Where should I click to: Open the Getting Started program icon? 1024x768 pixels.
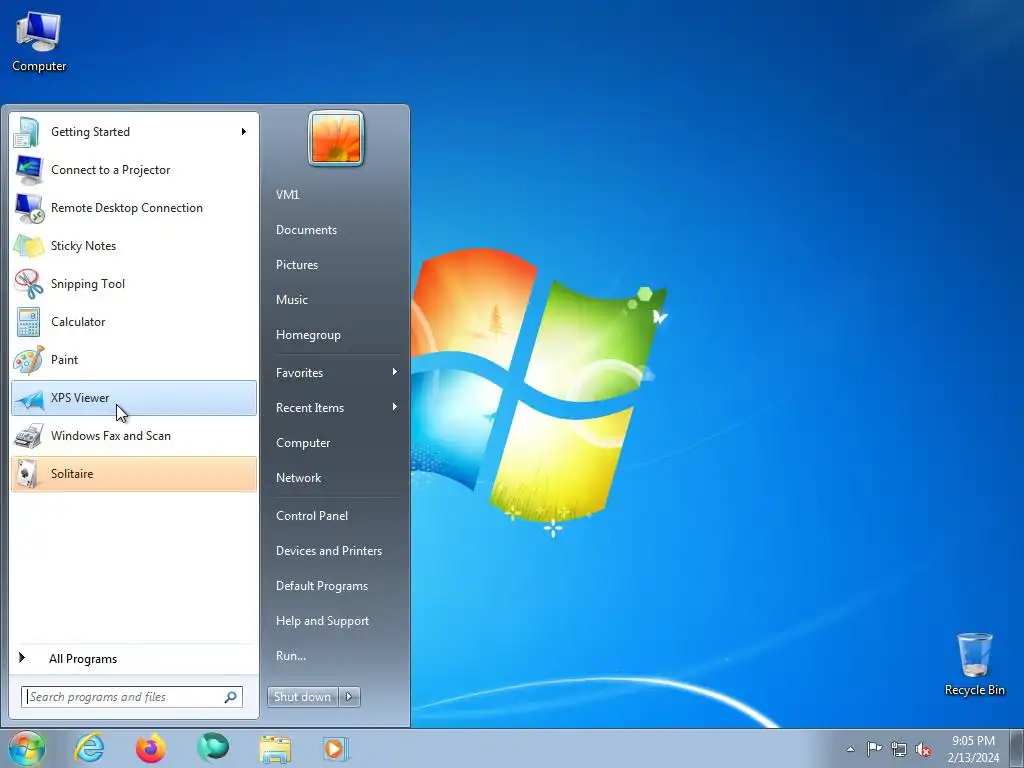point(28,132)
